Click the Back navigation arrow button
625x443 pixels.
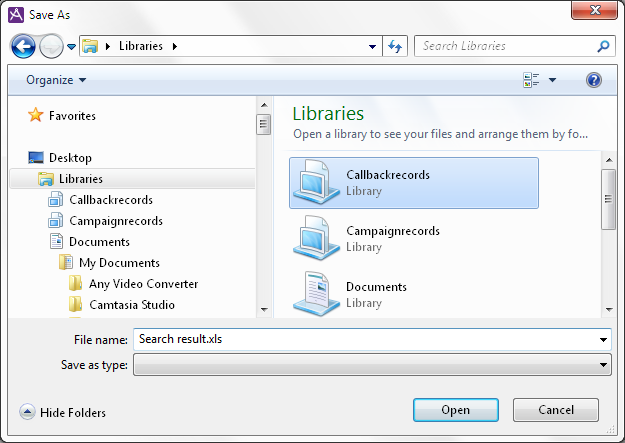(23, 46)
